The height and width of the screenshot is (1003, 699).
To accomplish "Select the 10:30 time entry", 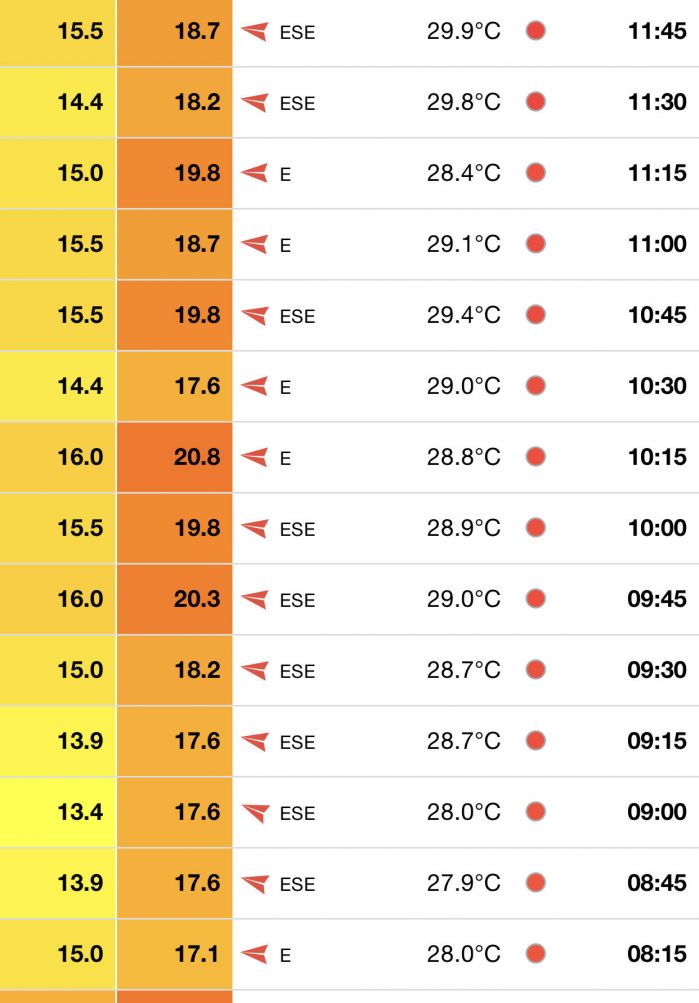I will [657, 386].
